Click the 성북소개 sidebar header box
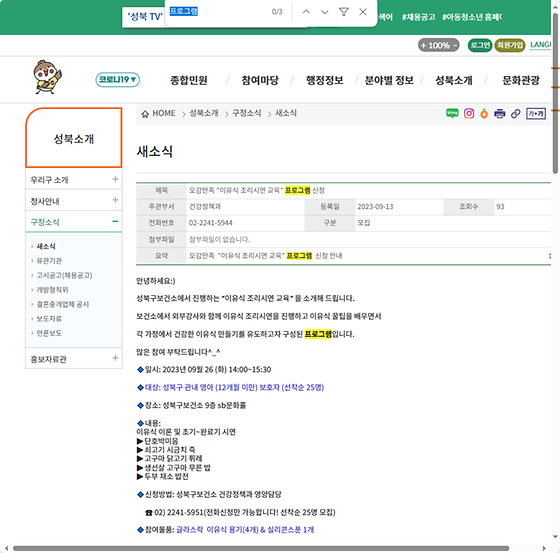This screenshot has width=560, height=553. click(74, 138)
